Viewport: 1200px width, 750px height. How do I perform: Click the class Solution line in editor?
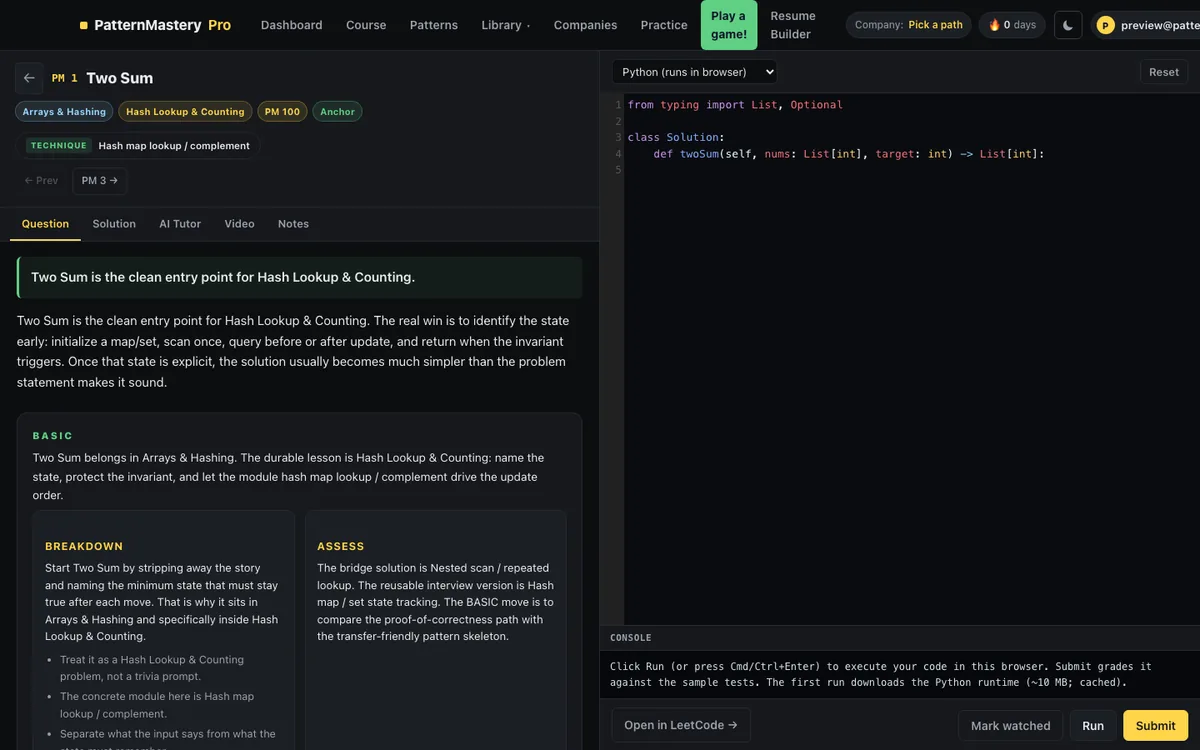(x=676, y=138)
